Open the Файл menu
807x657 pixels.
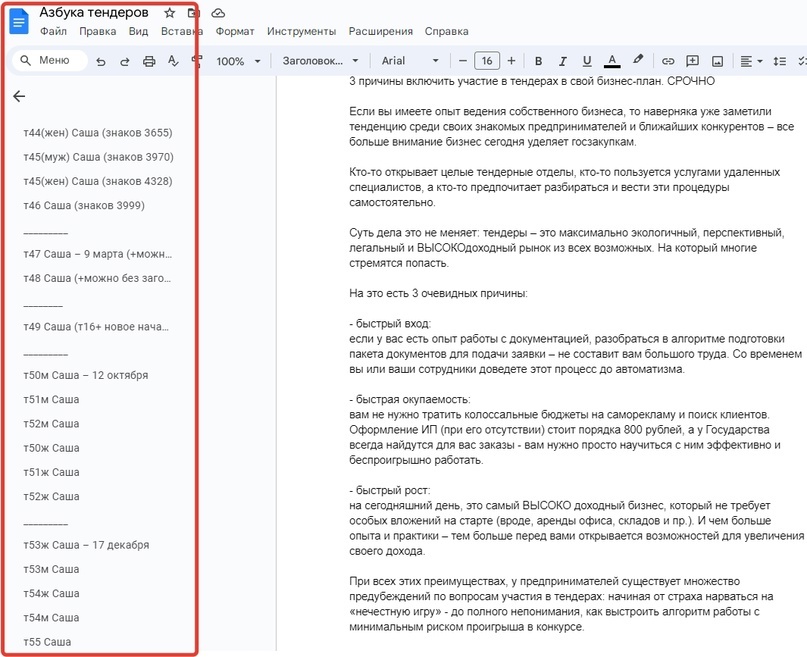click(x=54, y=31)
